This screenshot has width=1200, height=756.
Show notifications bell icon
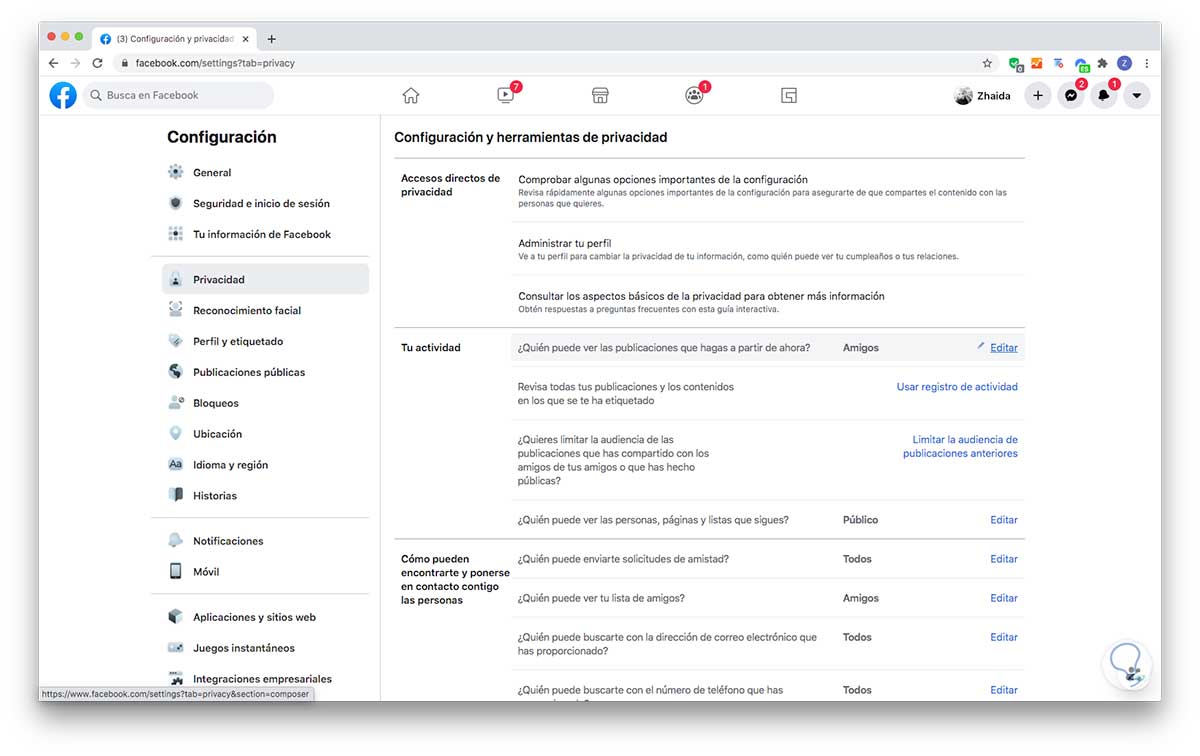click(1104, 96)
